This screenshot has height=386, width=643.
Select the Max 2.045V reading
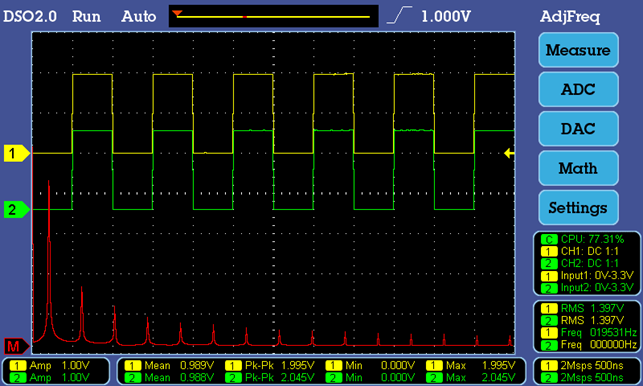coord(480,378)
